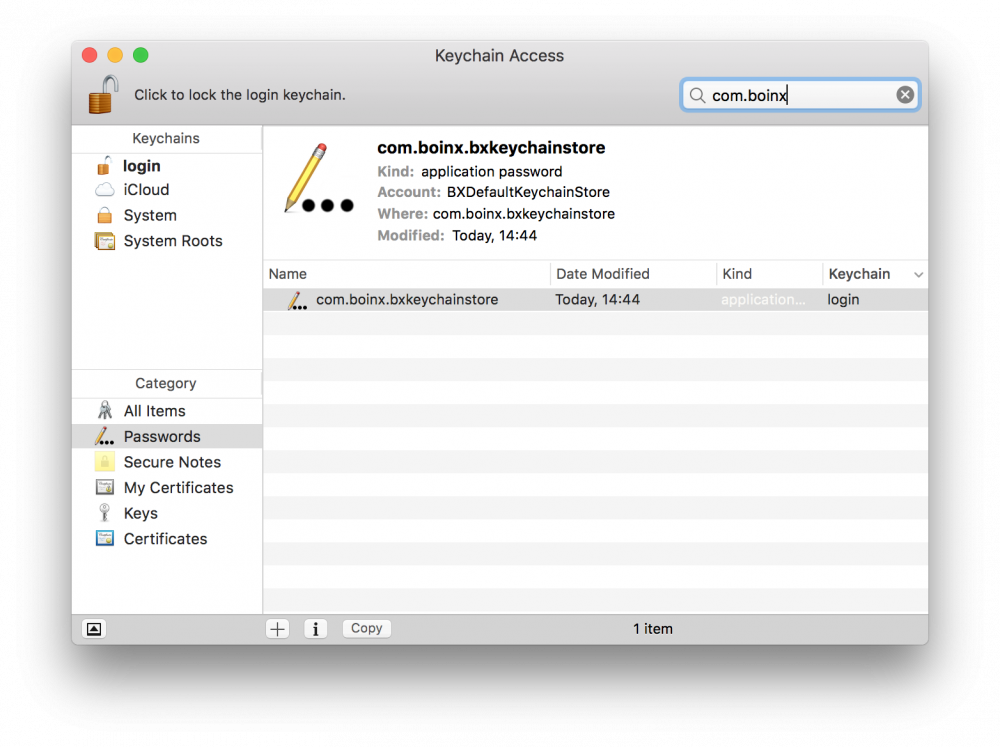This screenshot has width=1000, height=747.
Task: Click the 'application password' kind value
Action: tap(492, 172)
